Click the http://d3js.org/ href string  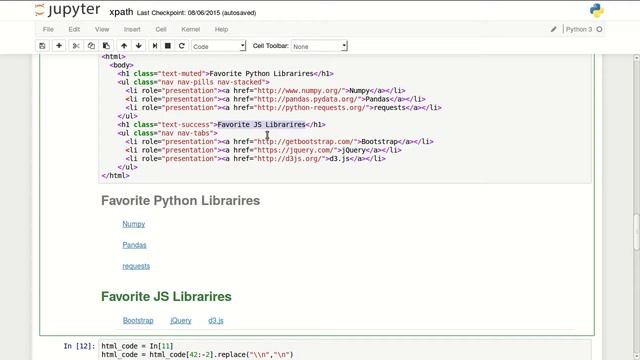291,159
